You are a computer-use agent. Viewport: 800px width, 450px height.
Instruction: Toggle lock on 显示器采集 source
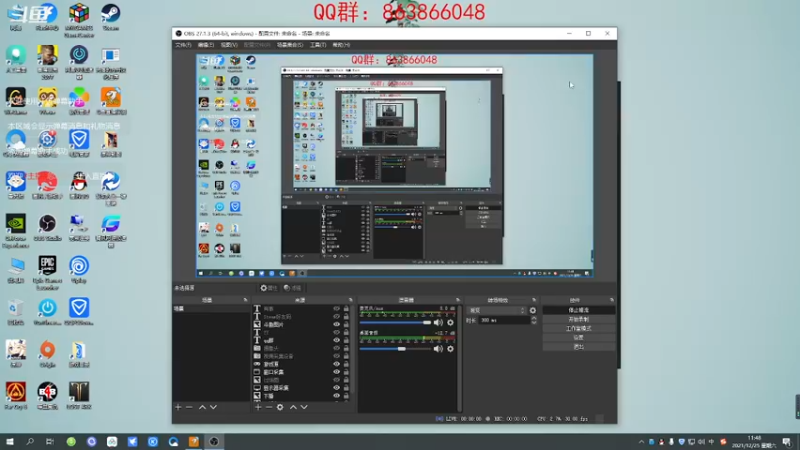click(346, 388)
